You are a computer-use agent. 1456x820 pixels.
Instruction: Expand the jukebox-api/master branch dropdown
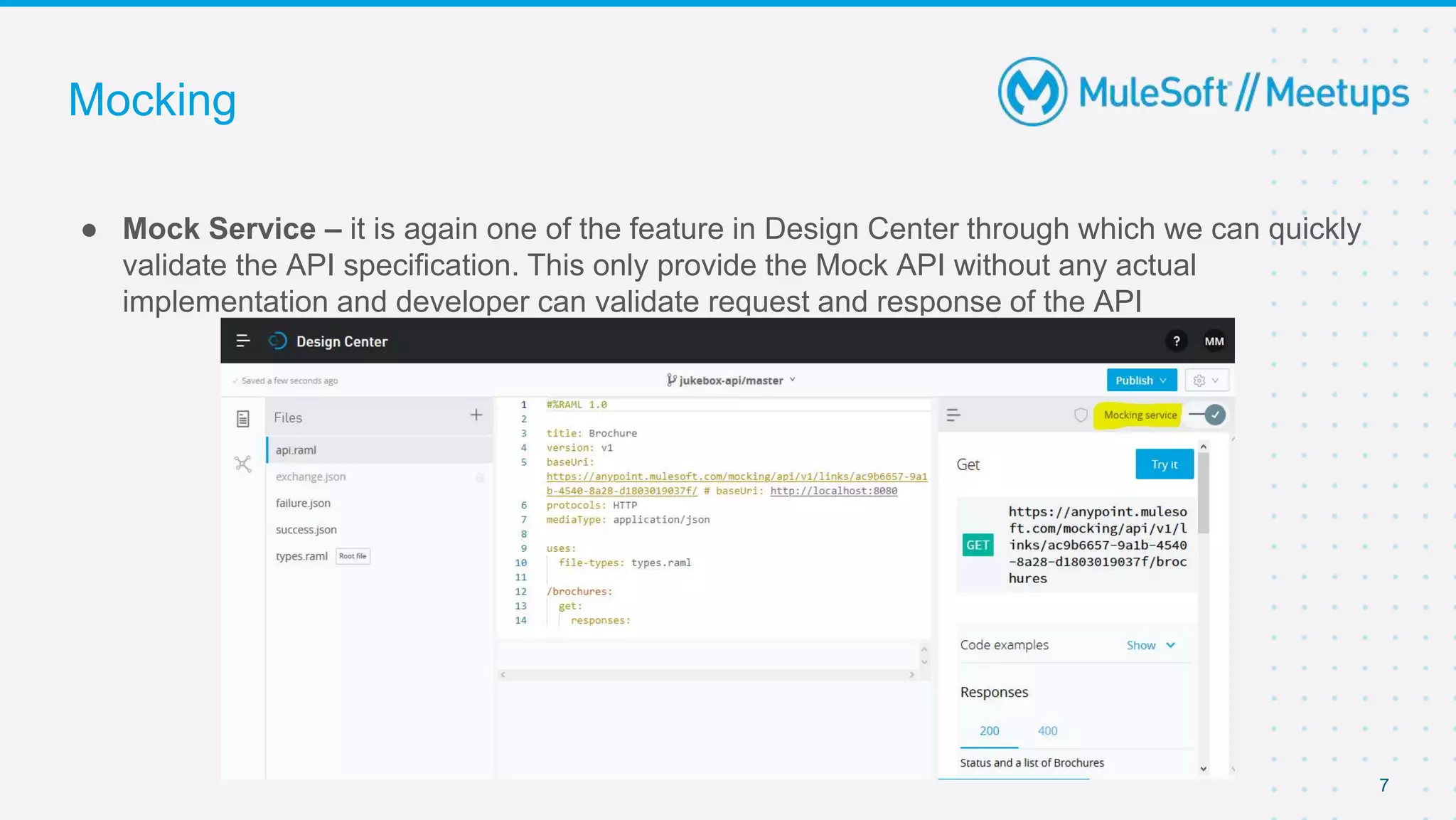(793, 380)
